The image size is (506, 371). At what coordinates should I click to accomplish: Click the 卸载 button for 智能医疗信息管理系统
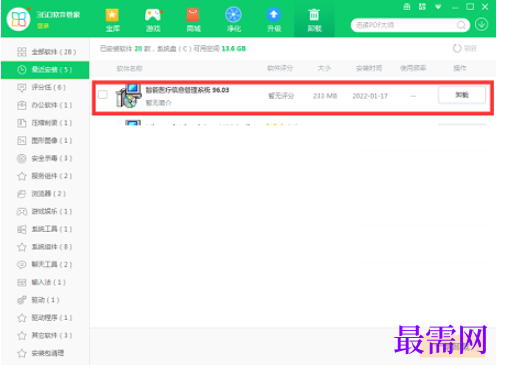coord(462,95)
